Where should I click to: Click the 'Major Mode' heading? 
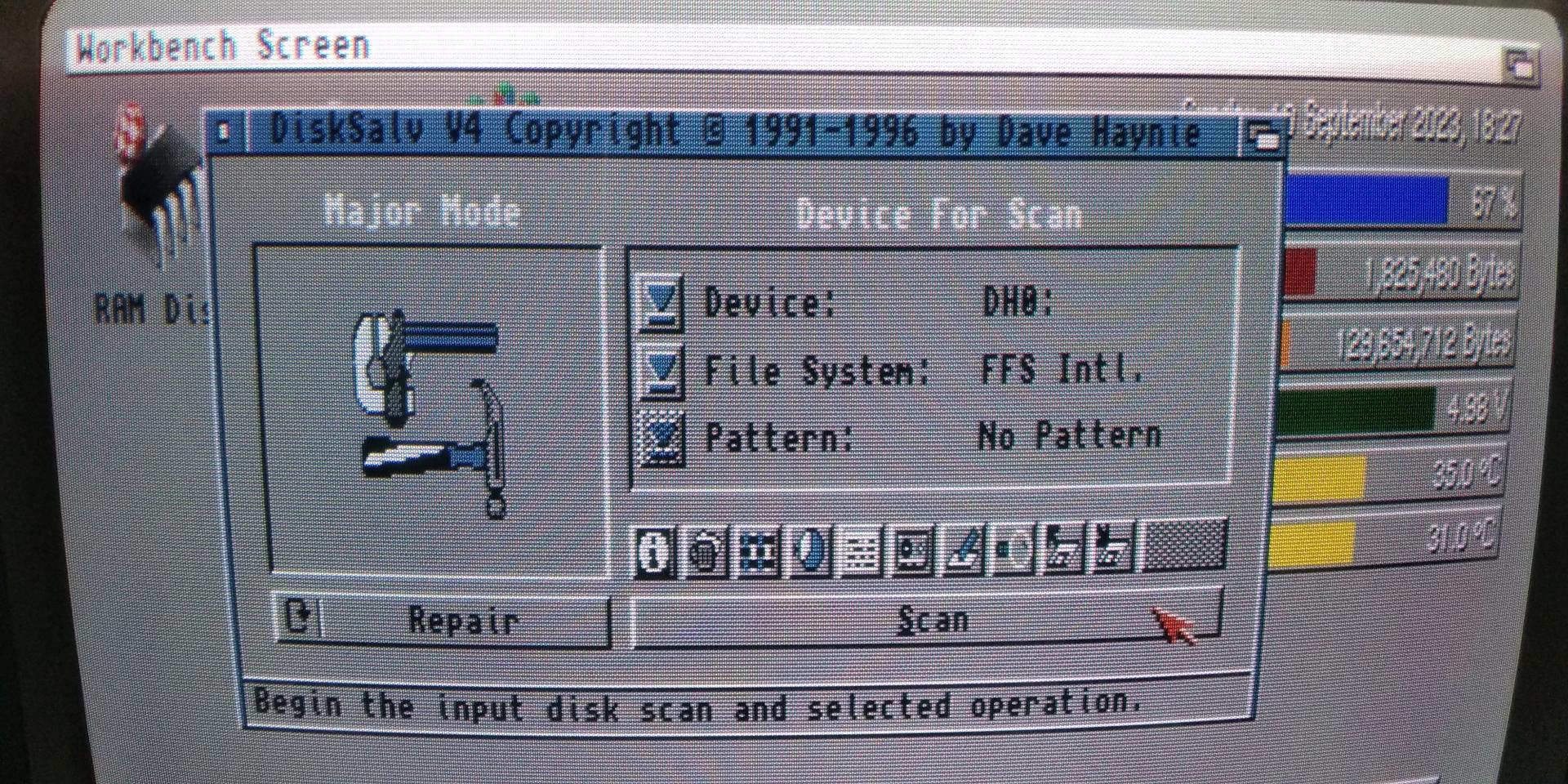[421, 212]
